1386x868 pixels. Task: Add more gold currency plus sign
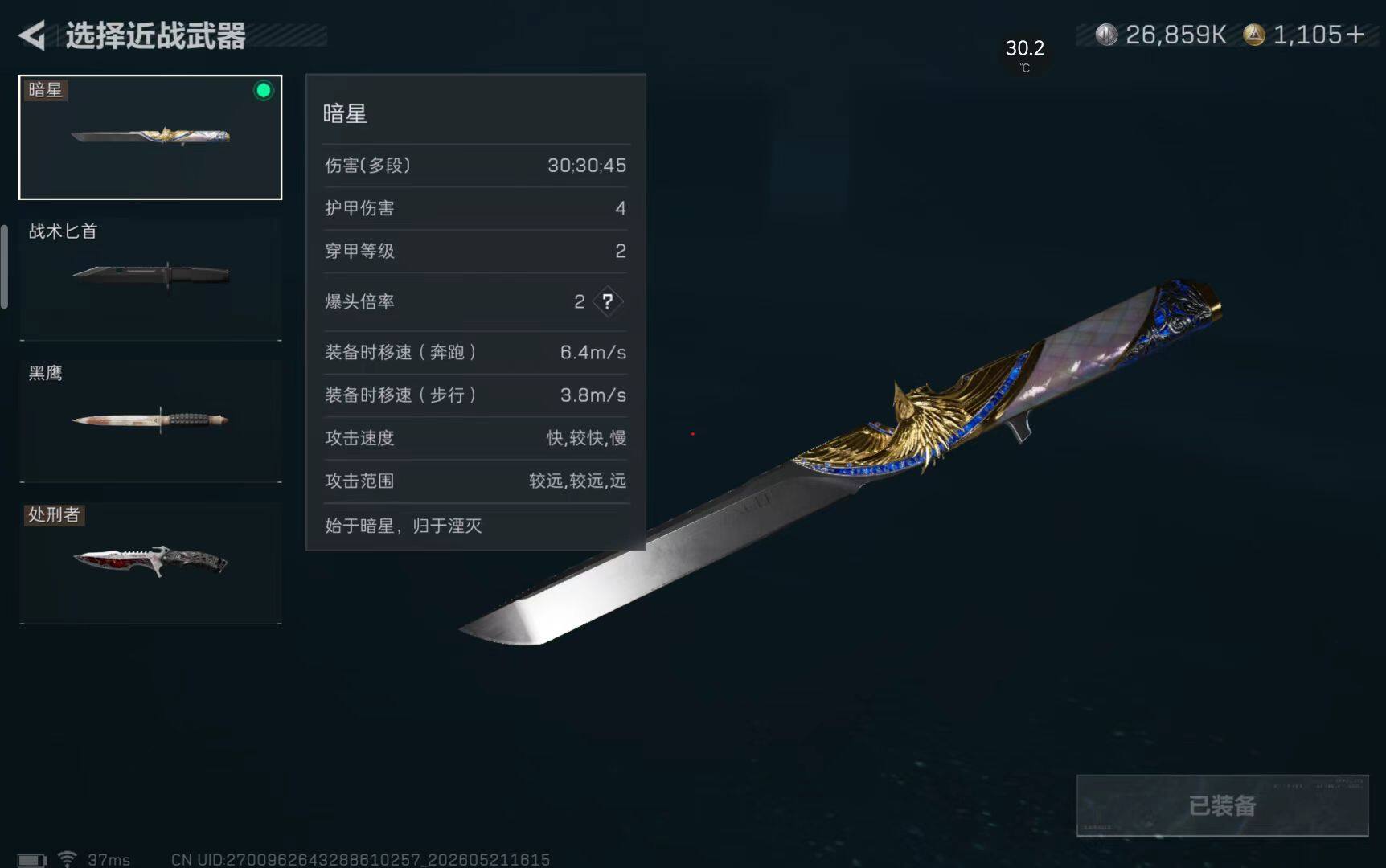(1355, 35)
